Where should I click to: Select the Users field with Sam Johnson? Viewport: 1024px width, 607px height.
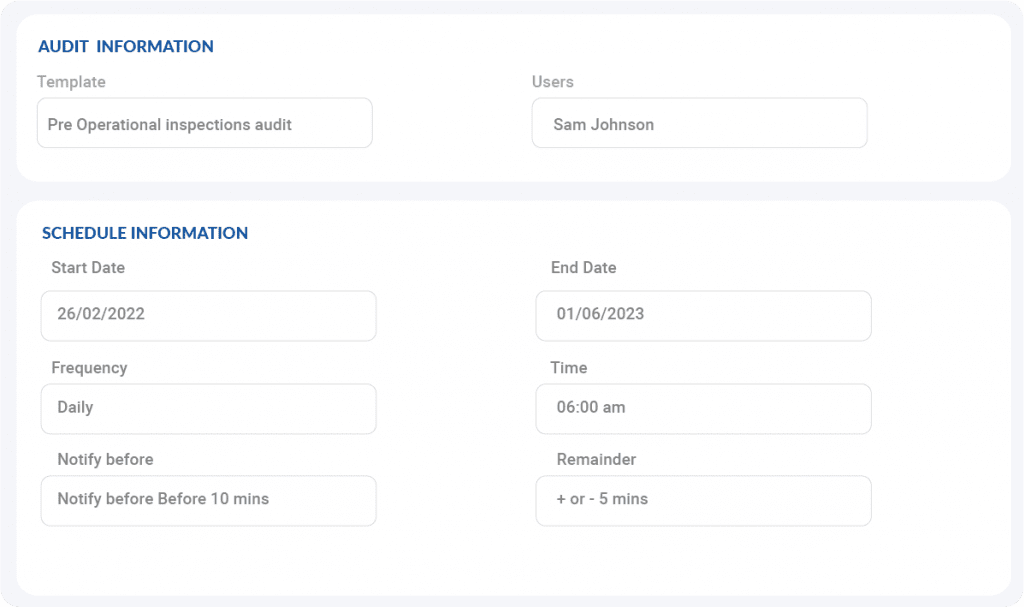pos(699,124)
